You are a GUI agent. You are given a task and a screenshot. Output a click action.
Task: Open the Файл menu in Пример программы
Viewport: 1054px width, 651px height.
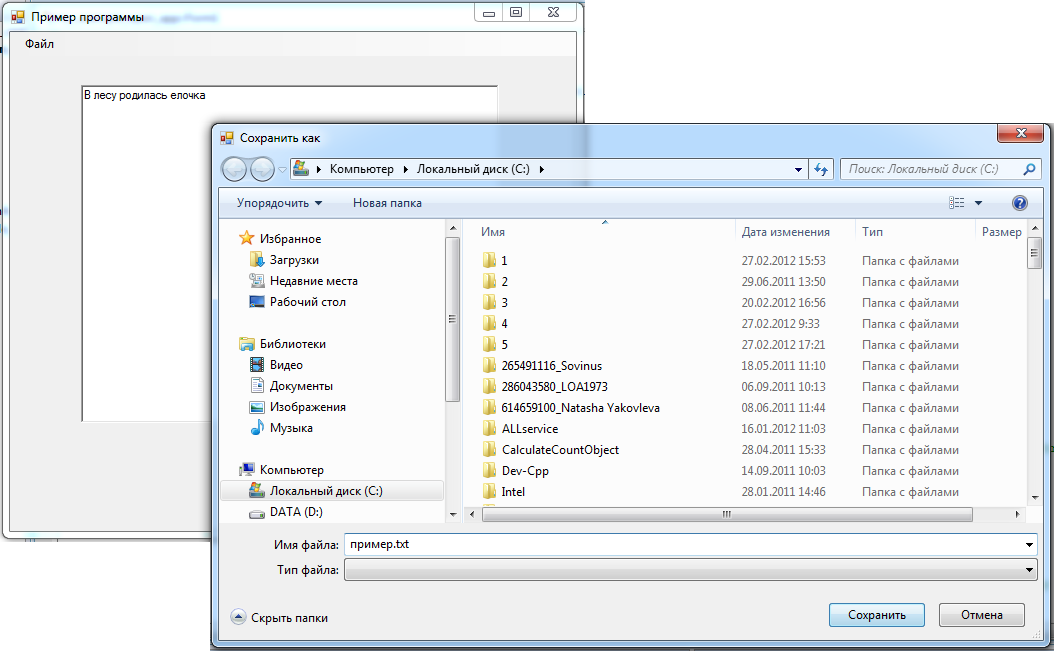point(40,44)
